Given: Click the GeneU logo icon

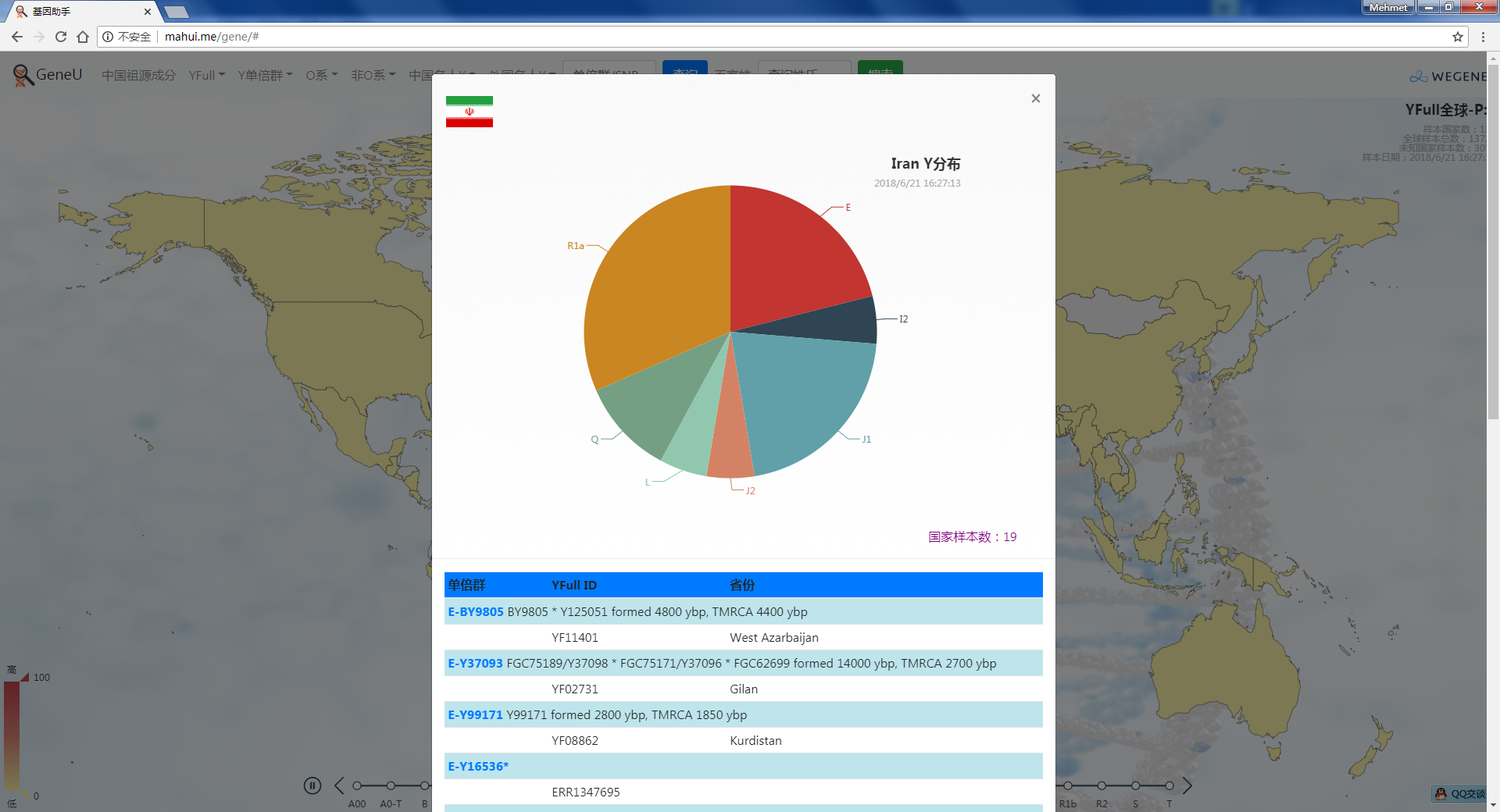Looking at the screenshot, I should (x=23, y=75).
